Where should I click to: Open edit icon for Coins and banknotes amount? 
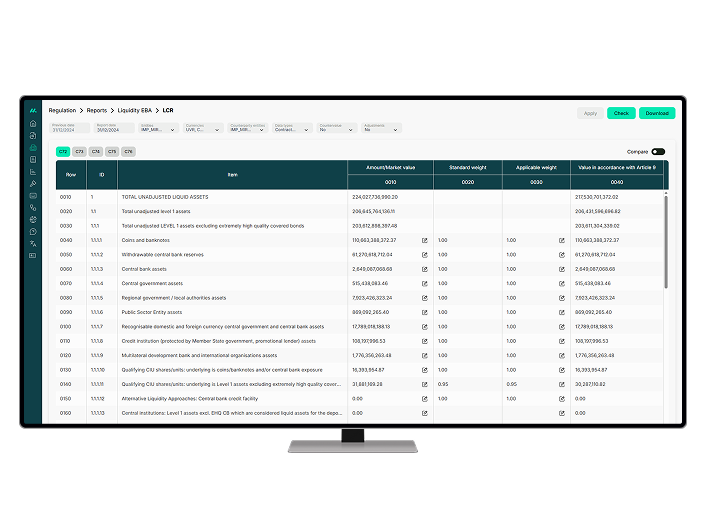424,241
